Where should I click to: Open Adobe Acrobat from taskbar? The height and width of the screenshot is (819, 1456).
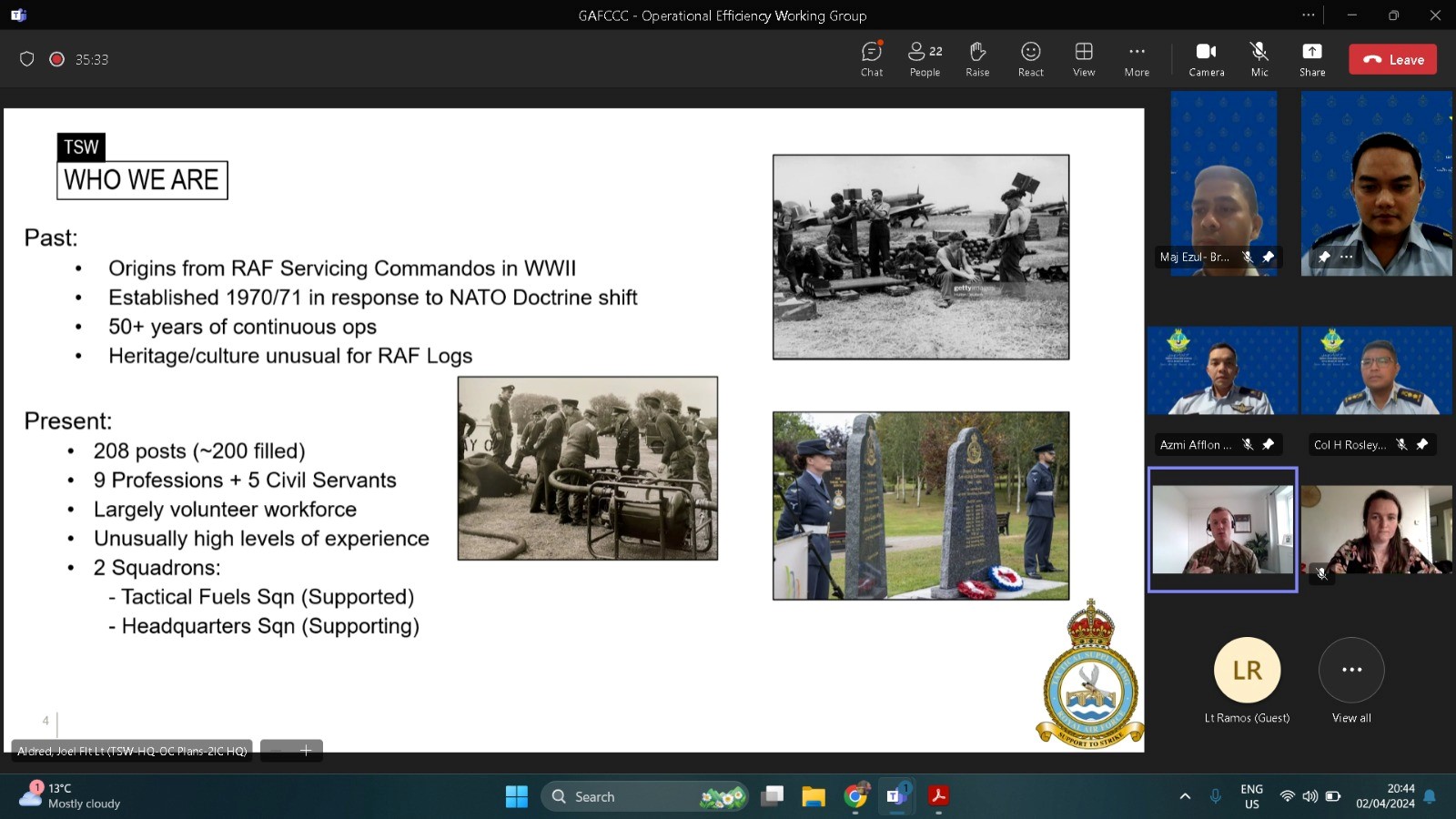click(938, 796)
